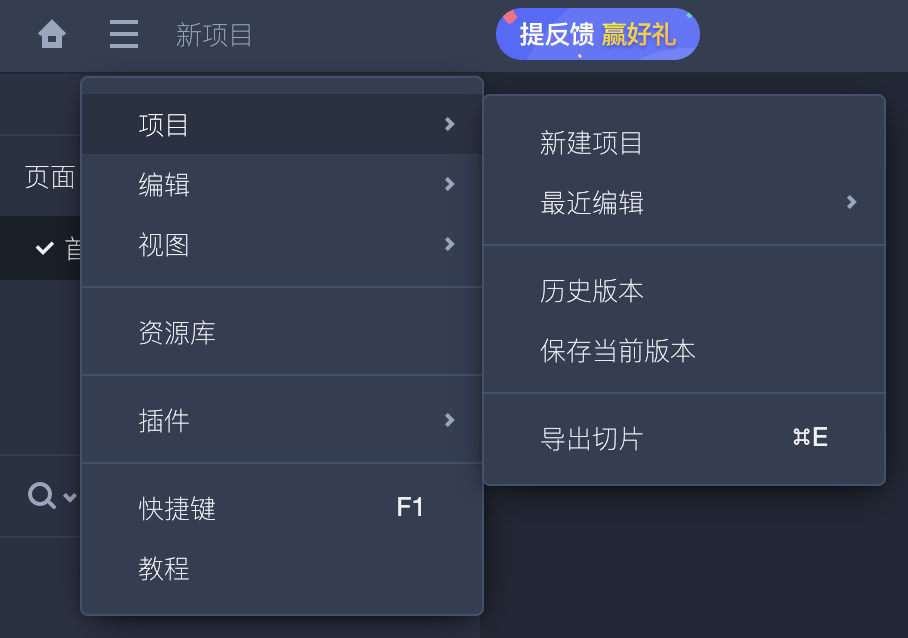908x638 pixels.
Task: Open 历史版本 entry
Action: [684, 291]
